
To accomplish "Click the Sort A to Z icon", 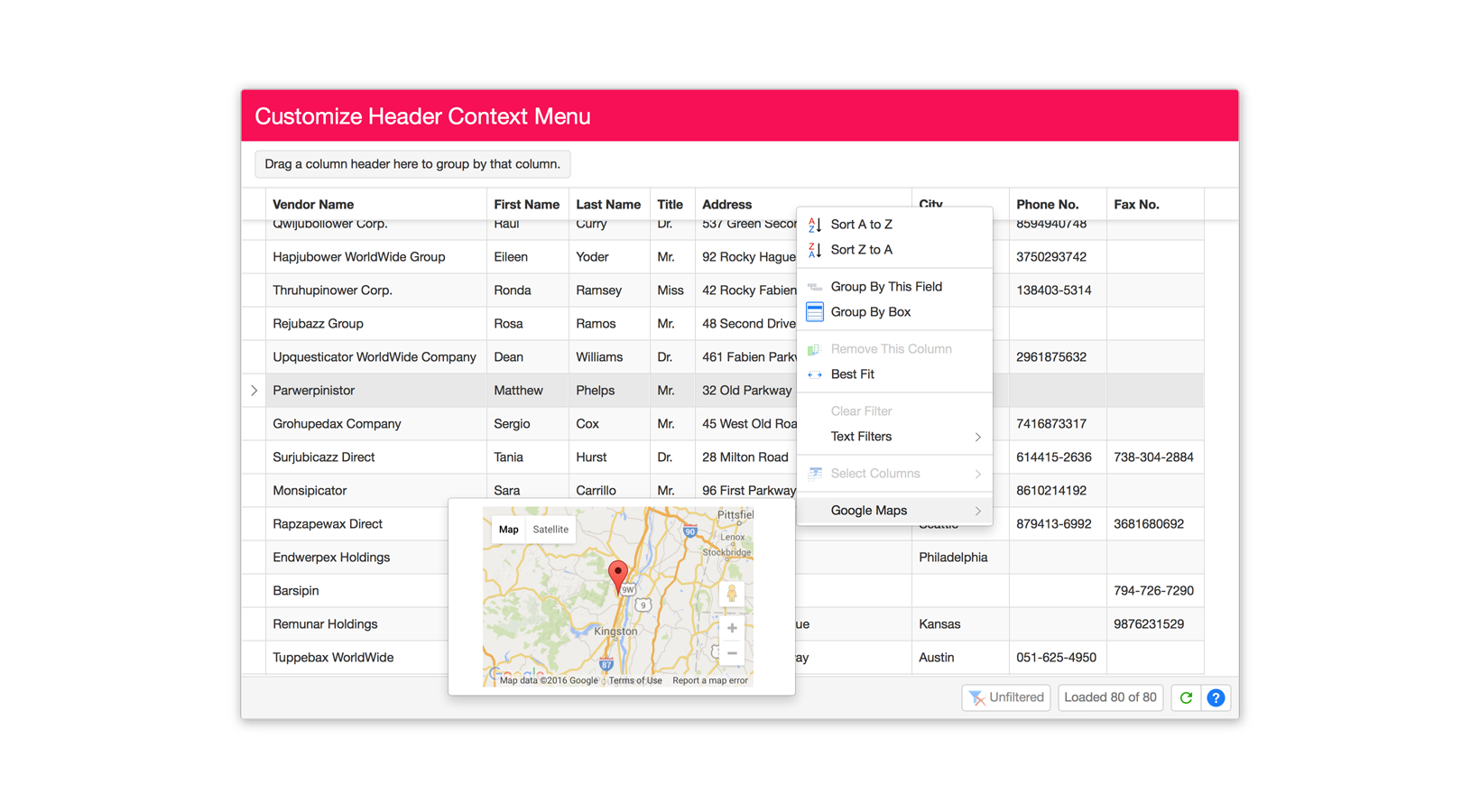I will point(815,225).
